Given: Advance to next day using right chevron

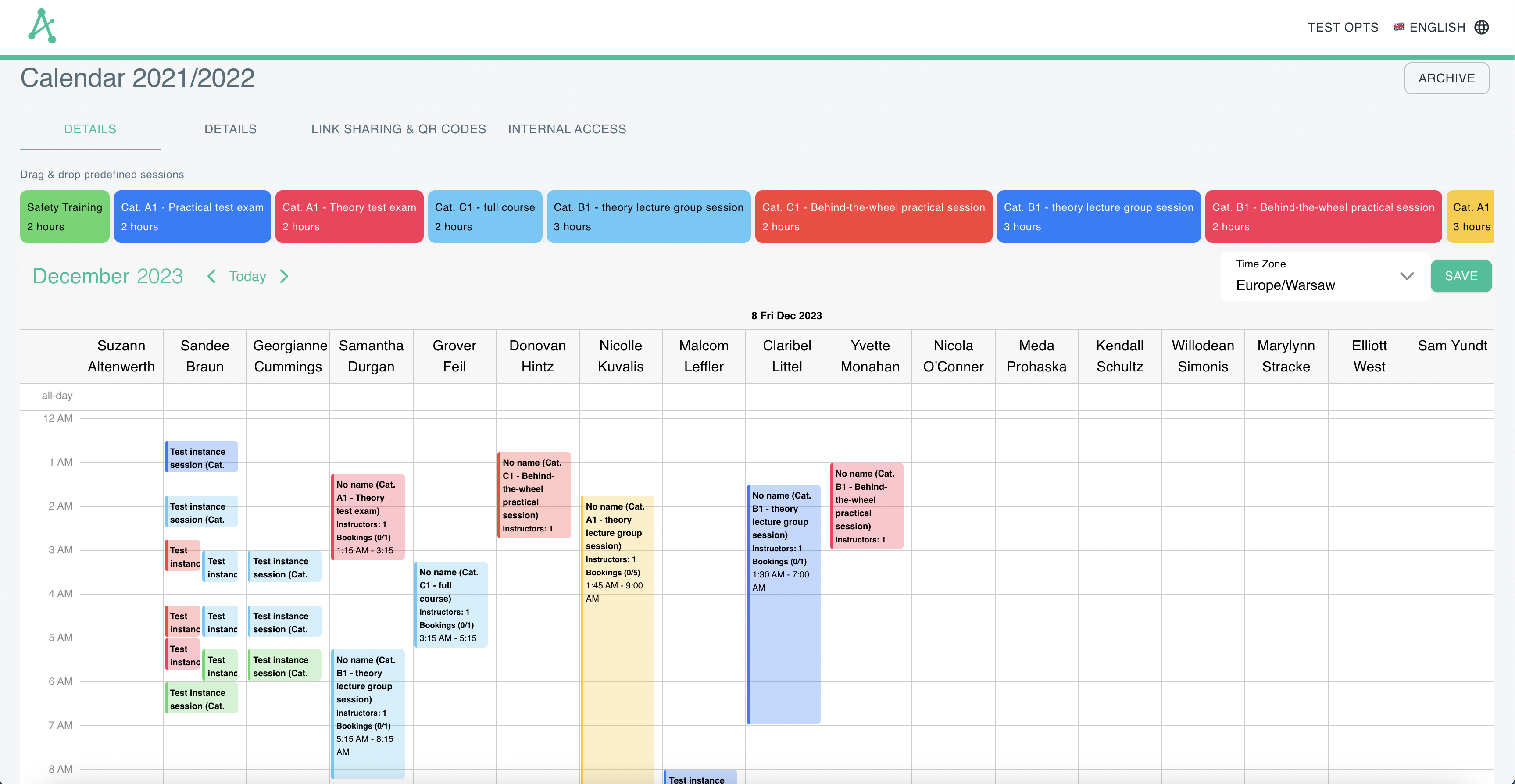Looking at the screenshot, I should point(285,276).
